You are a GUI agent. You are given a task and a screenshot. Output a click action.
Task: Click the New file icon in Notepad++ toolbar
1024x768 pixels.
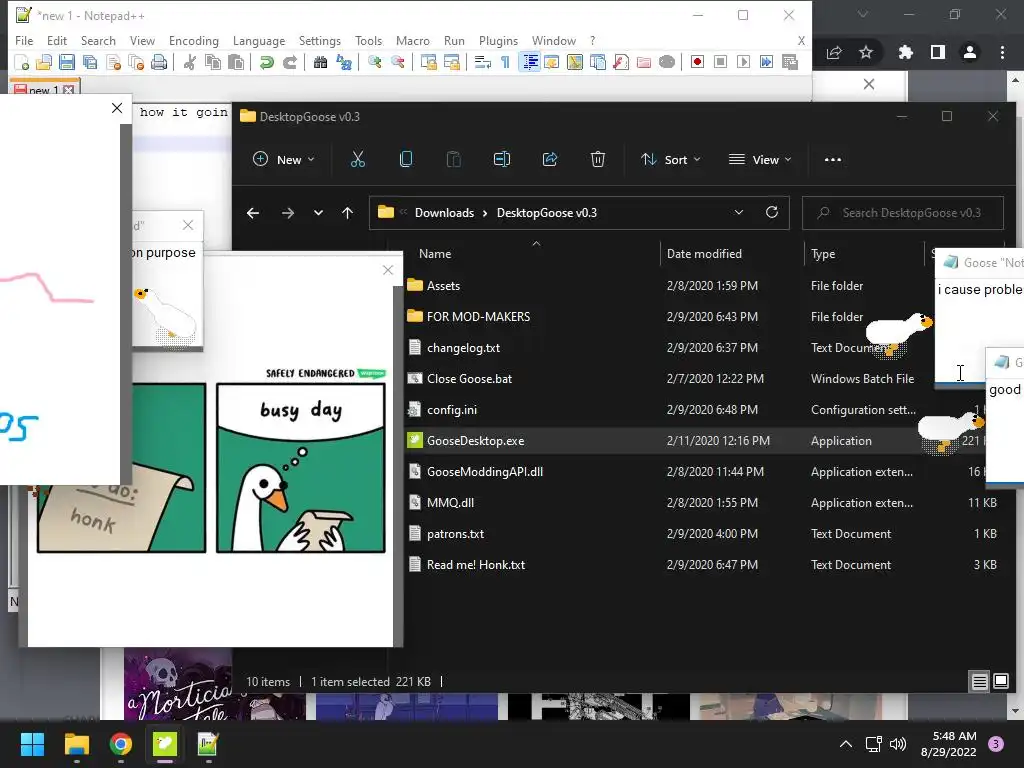22,62
